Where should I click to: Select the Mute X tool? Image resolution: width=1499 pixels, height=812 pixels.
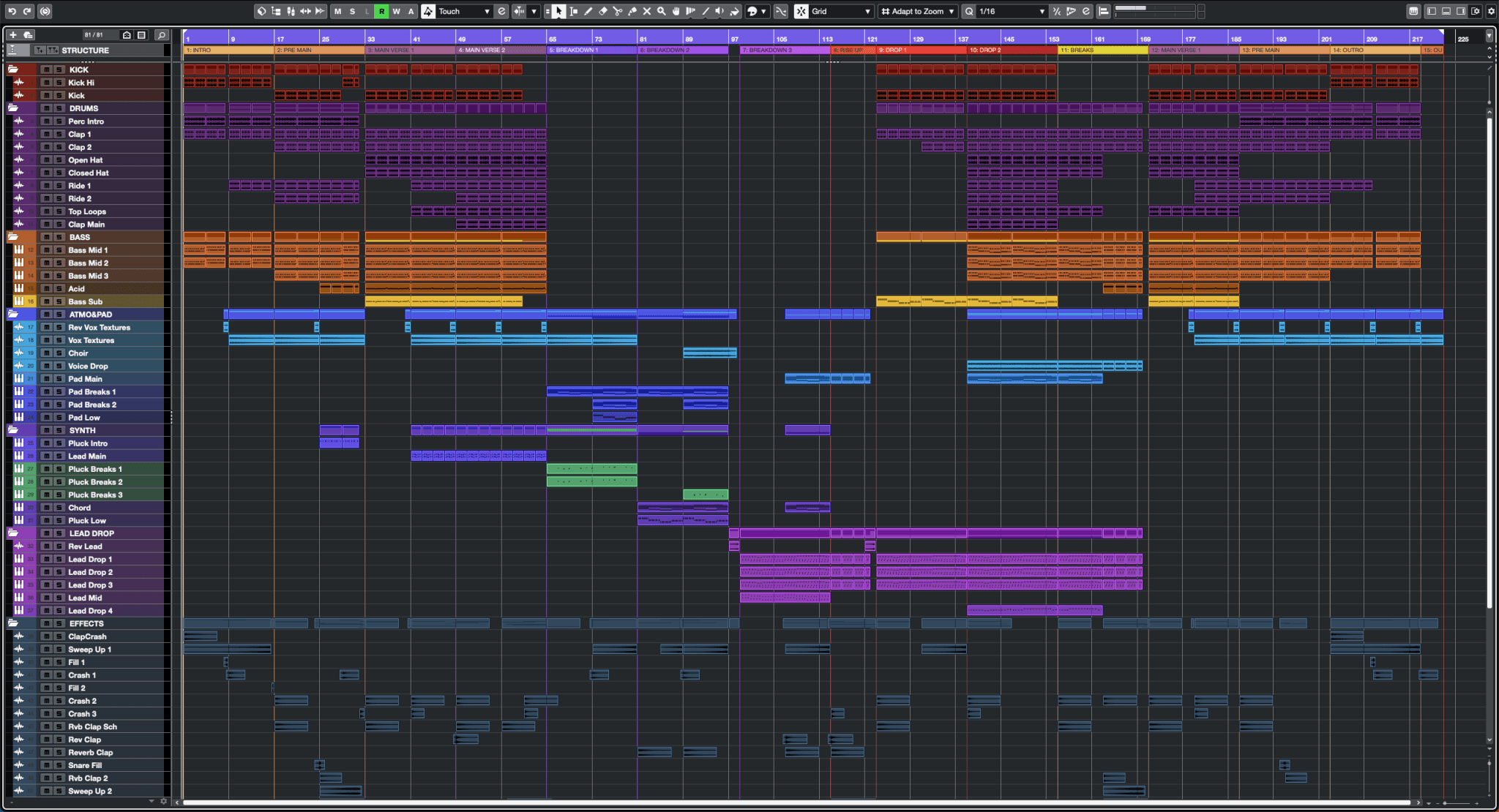pos(647,11)
